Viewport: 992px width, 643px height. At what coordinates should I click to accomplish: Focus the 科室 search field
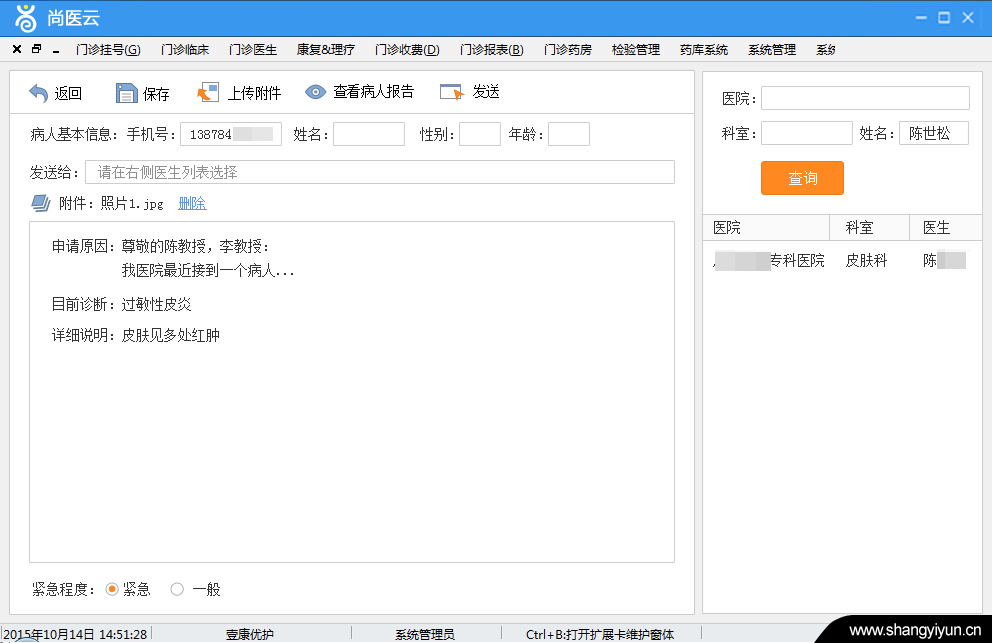coord(807,133)
